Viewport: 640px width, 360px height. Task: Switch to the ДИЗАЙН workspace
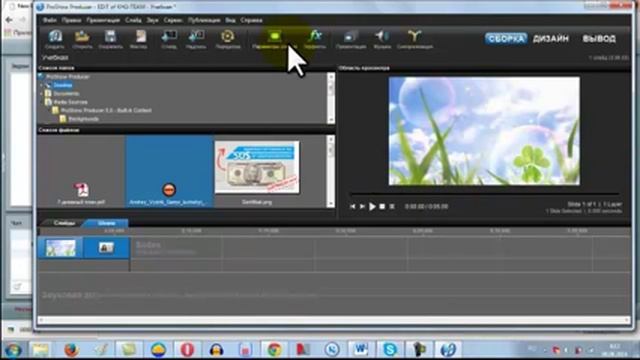551,38
